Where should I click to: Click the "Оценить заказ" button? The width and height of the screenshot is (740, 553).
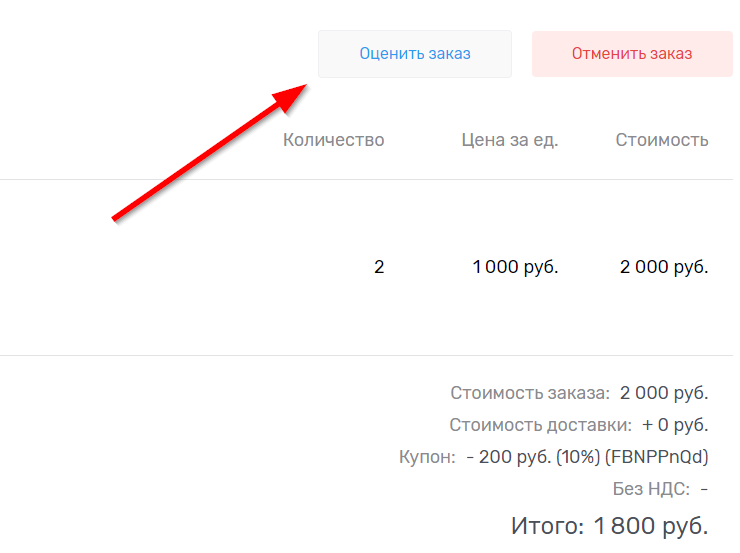click(415, 54)
